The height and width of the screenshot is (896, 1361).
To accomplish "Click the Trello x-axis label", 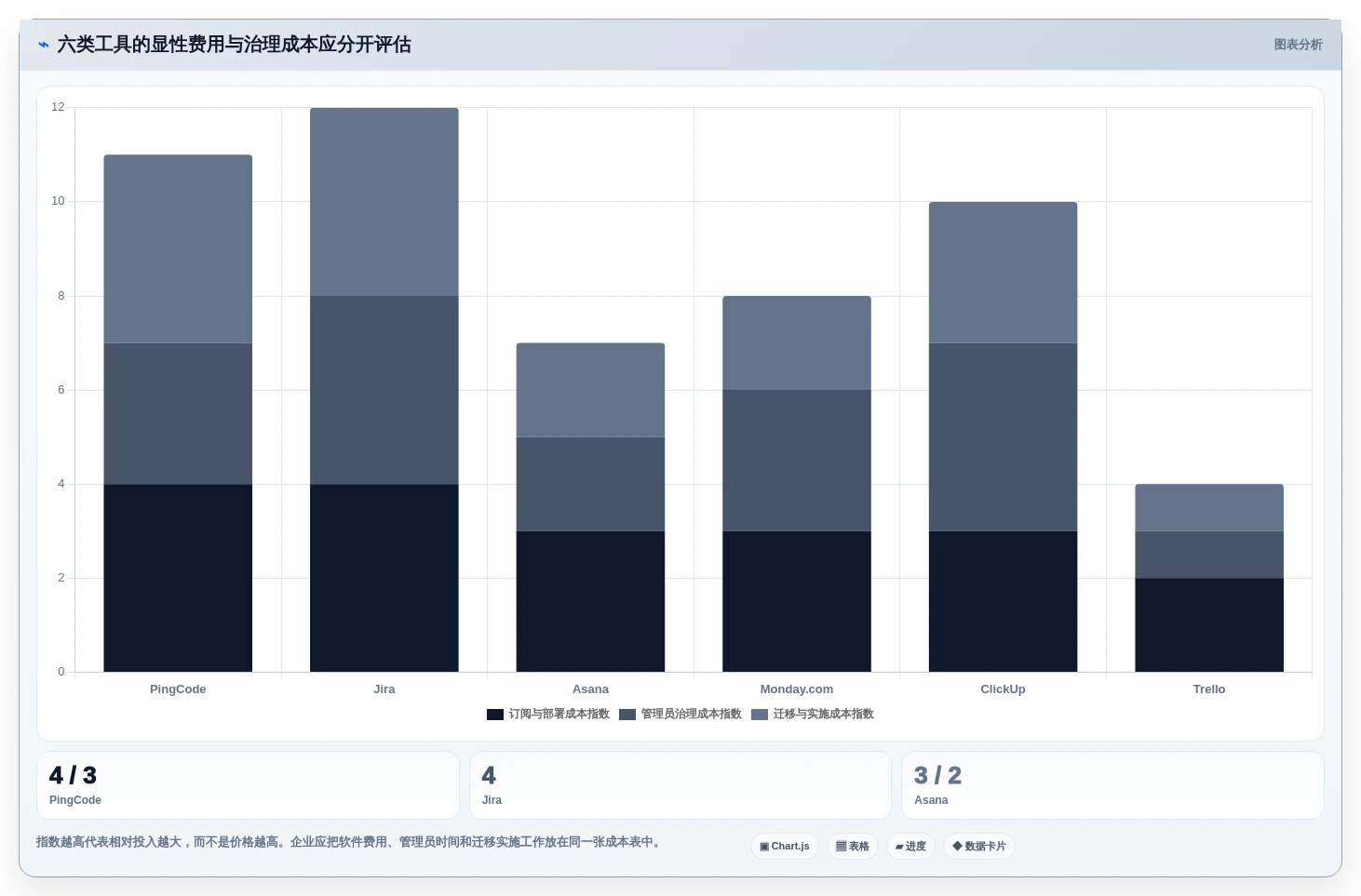I will (x=1209, y=689).
